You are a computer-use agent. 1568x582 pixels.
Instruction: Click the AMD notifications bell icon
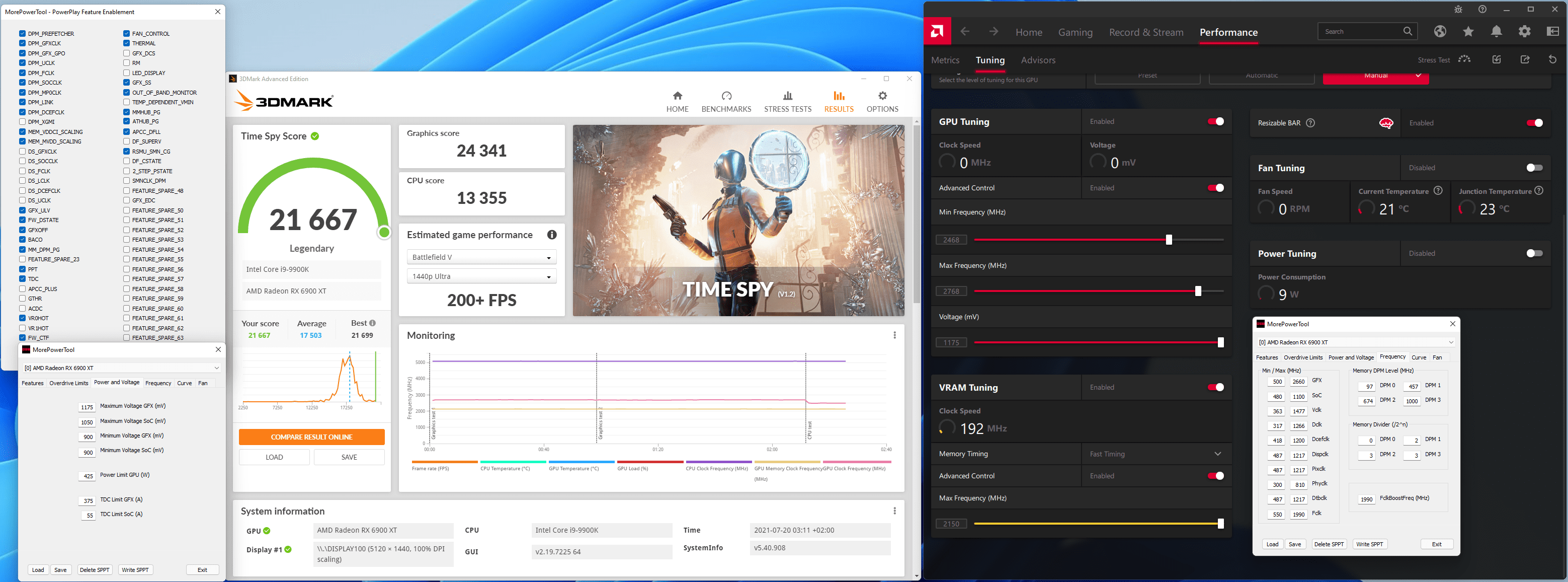coord(1496,32)
